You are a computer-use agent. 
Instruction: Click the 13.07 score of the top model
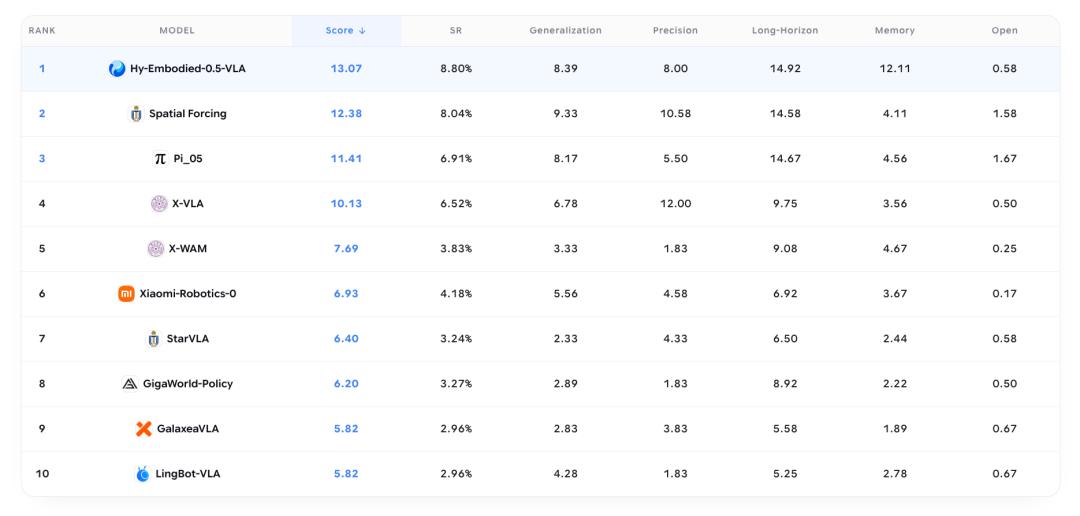pos(346,68)
